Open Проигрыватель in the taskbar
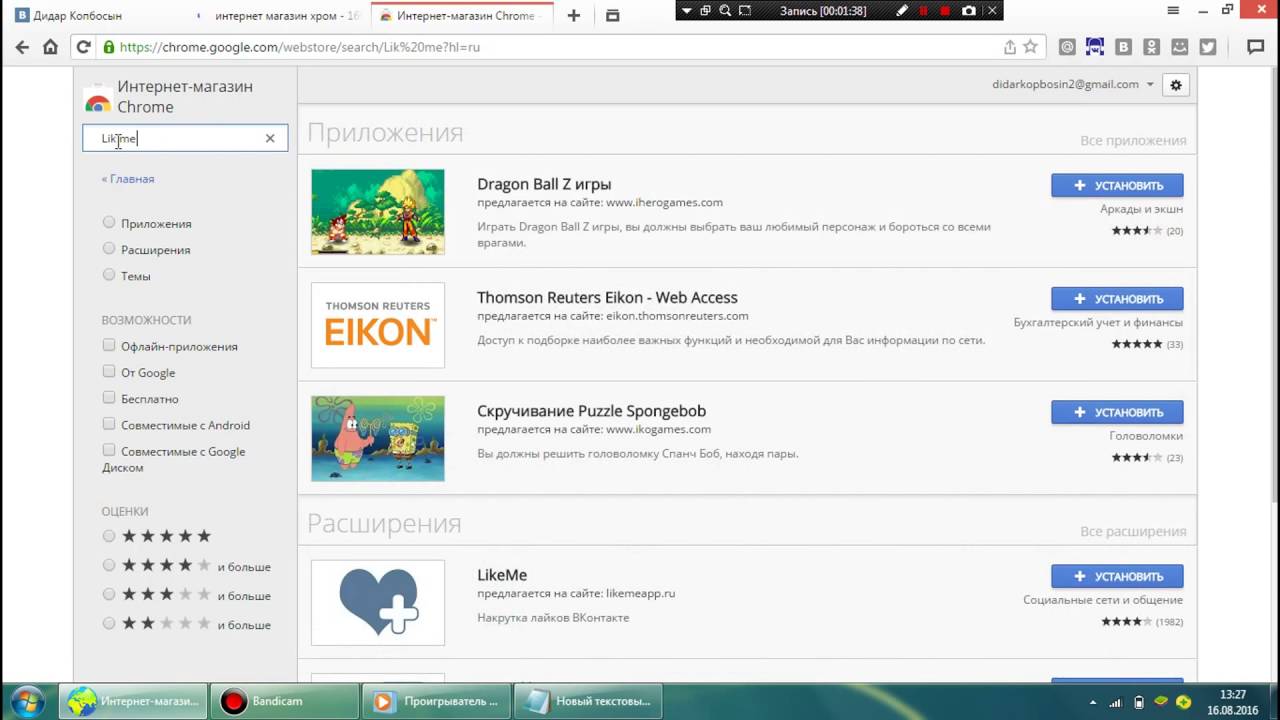This screenshot has height=720, width=1280. [435, 701]
